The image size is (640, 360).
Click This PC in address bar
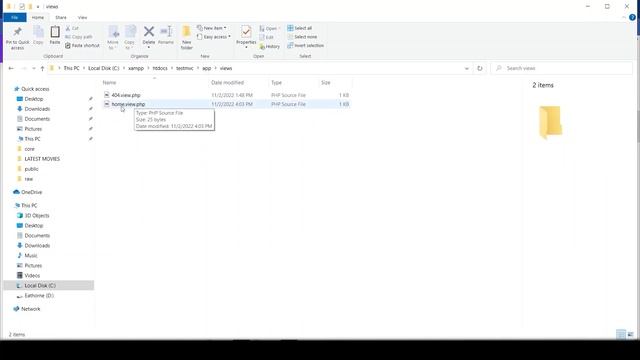pyautogui.click(x=71, y=69)
